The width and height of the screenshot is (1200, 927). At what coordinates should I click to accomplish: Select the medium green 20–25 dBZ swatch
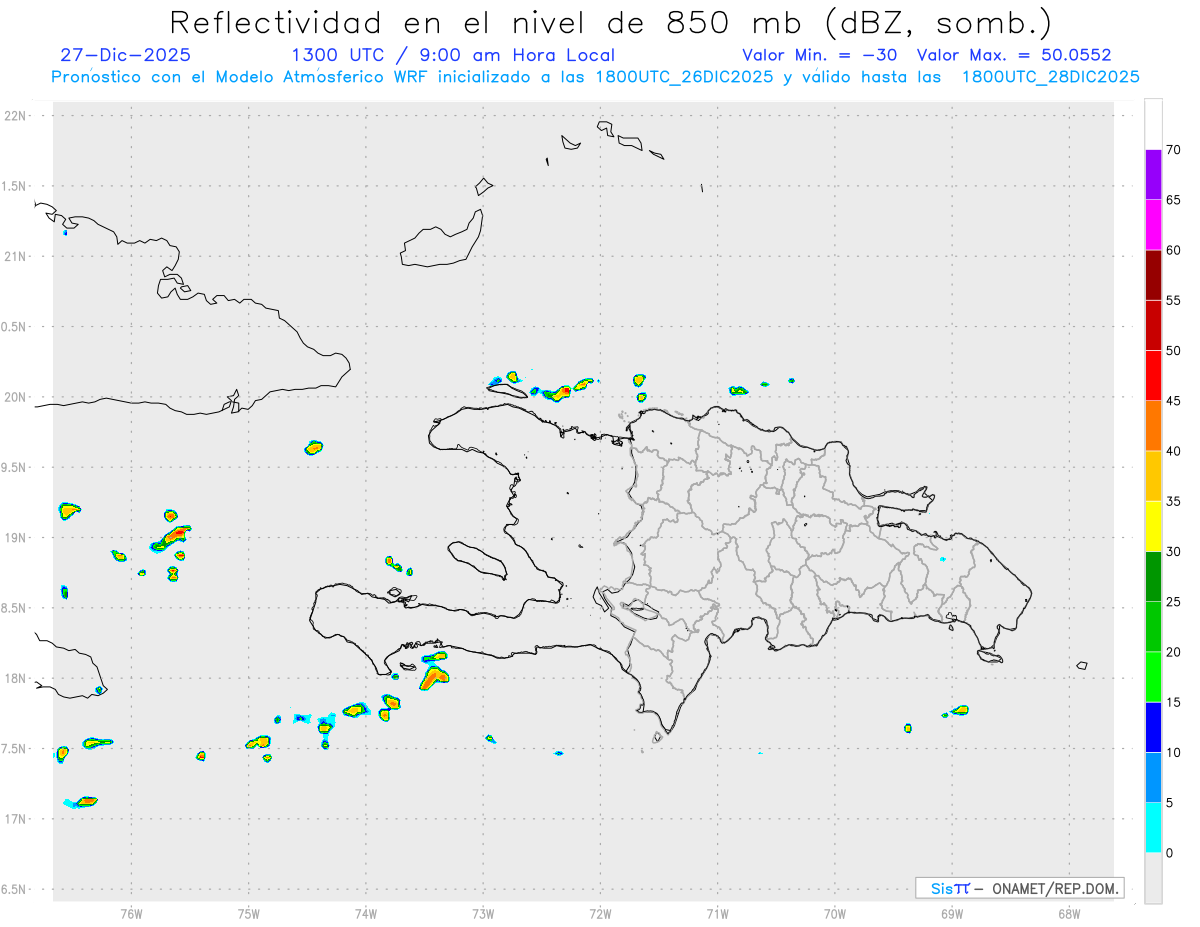pos(1153,627)
